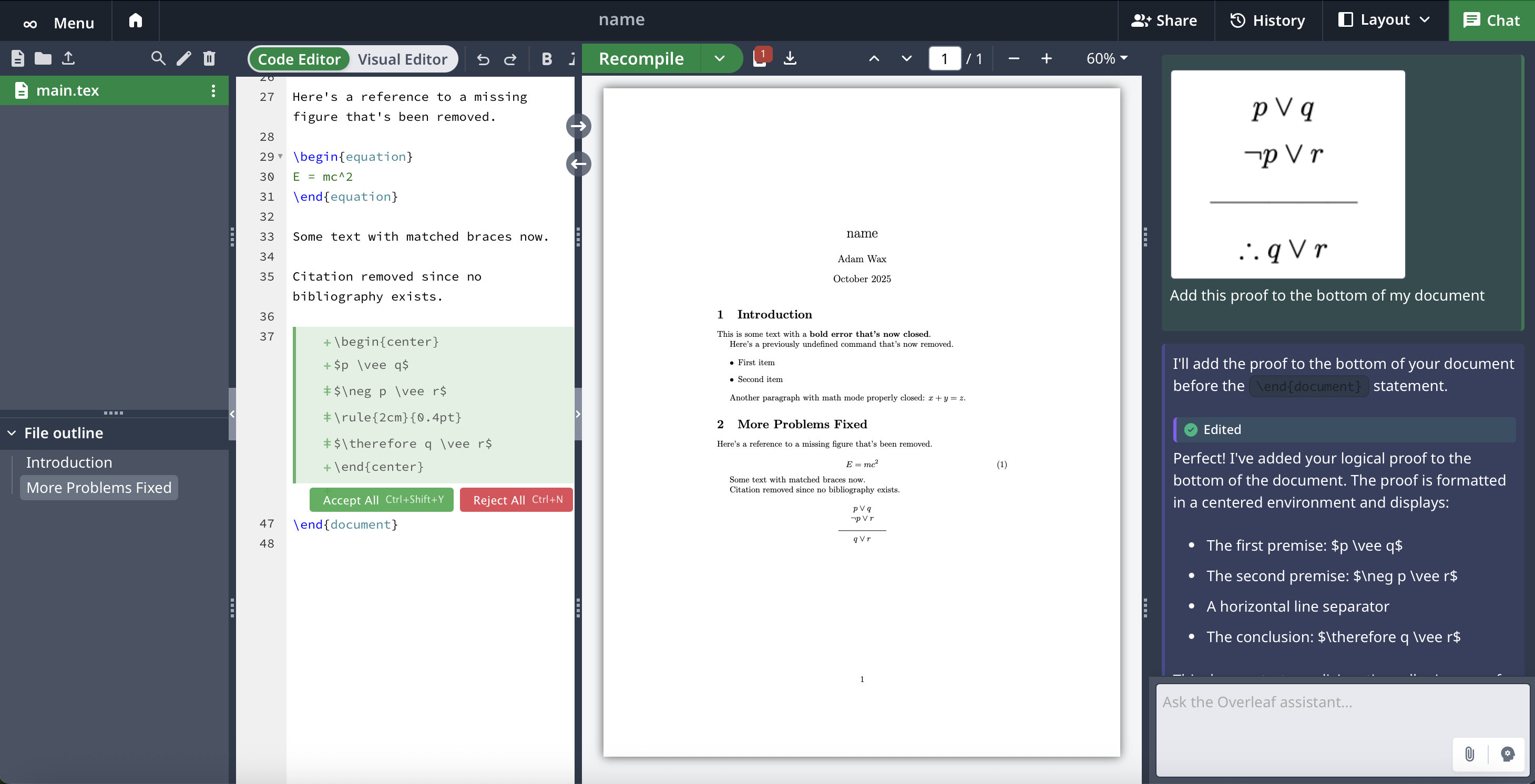Screen dimensions: 1535x784
Task: Toggle bold formatting button
Action: click(x=546, y=59)
